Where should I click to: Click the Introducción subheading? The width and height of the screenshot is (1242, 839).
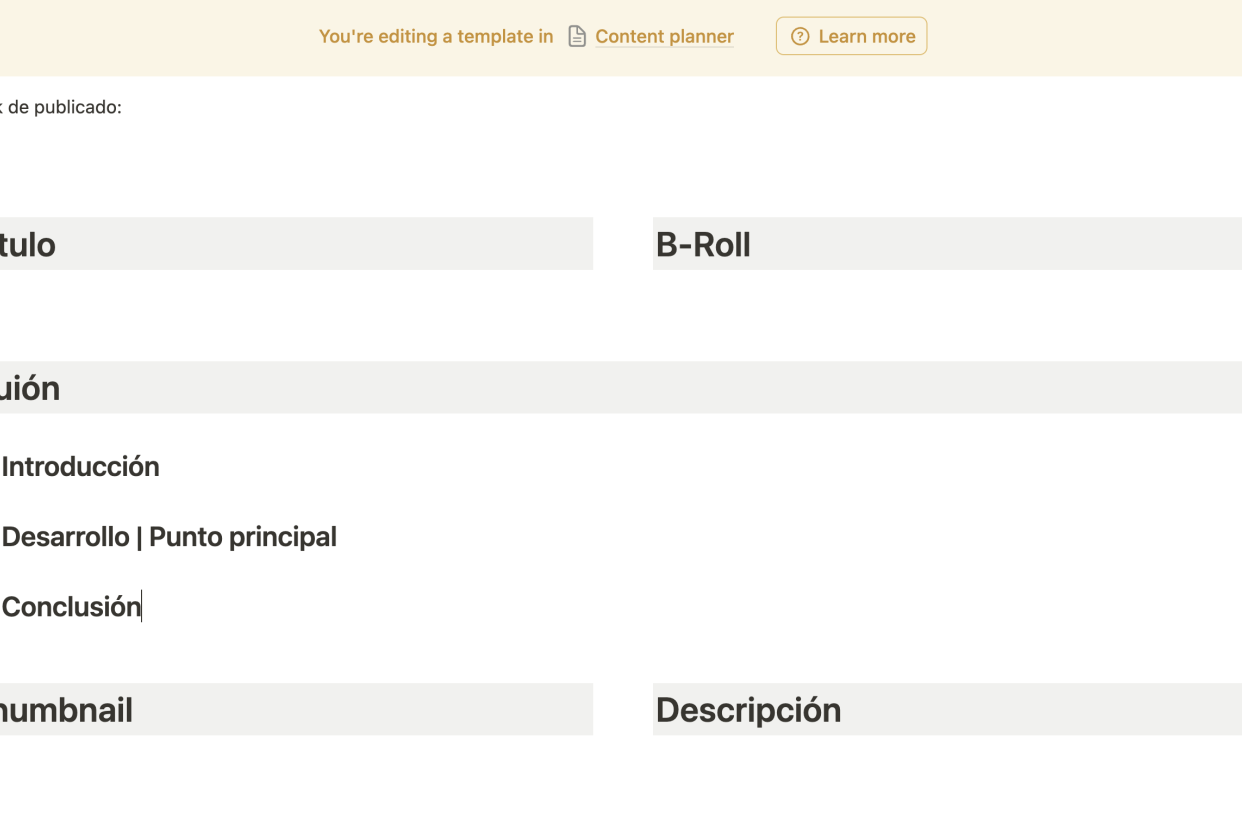pos(80,467)
